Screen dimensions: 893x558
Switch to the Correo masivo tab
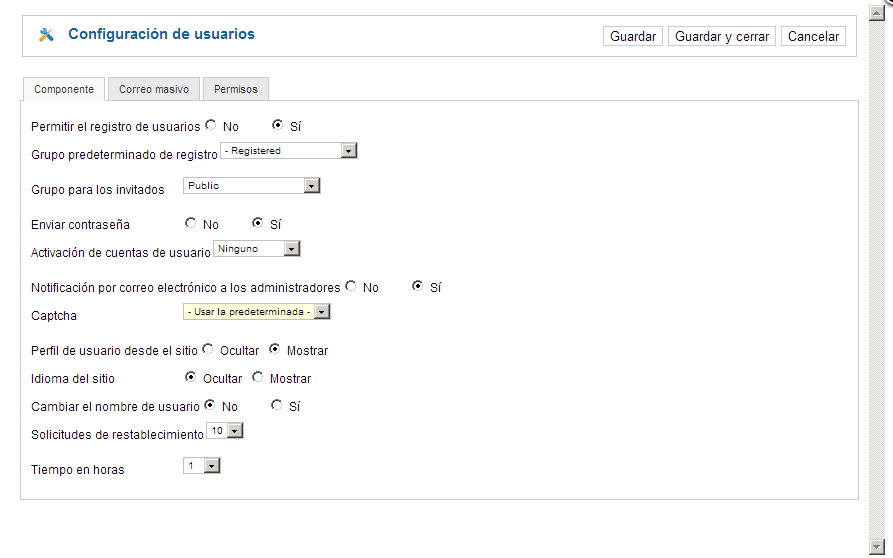click(x=154, y=89)
